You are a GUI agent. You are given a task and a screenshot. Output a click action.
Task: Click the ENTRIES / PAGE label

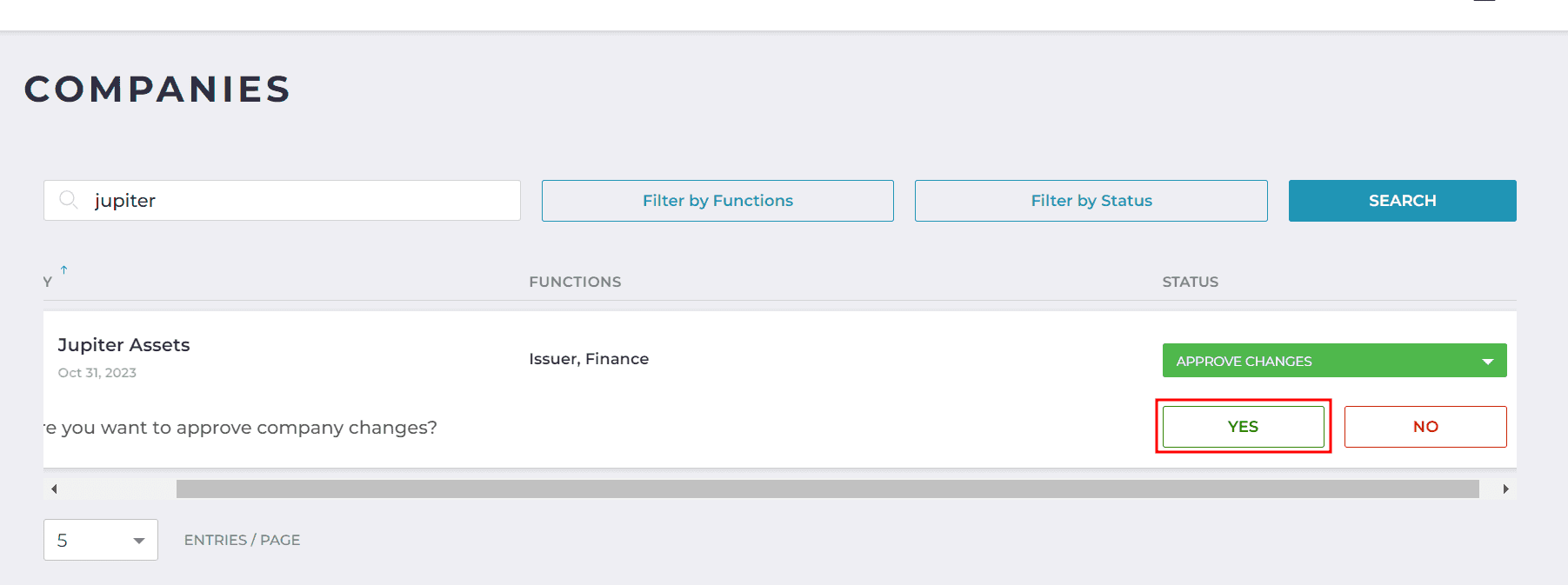coord(242,540)
